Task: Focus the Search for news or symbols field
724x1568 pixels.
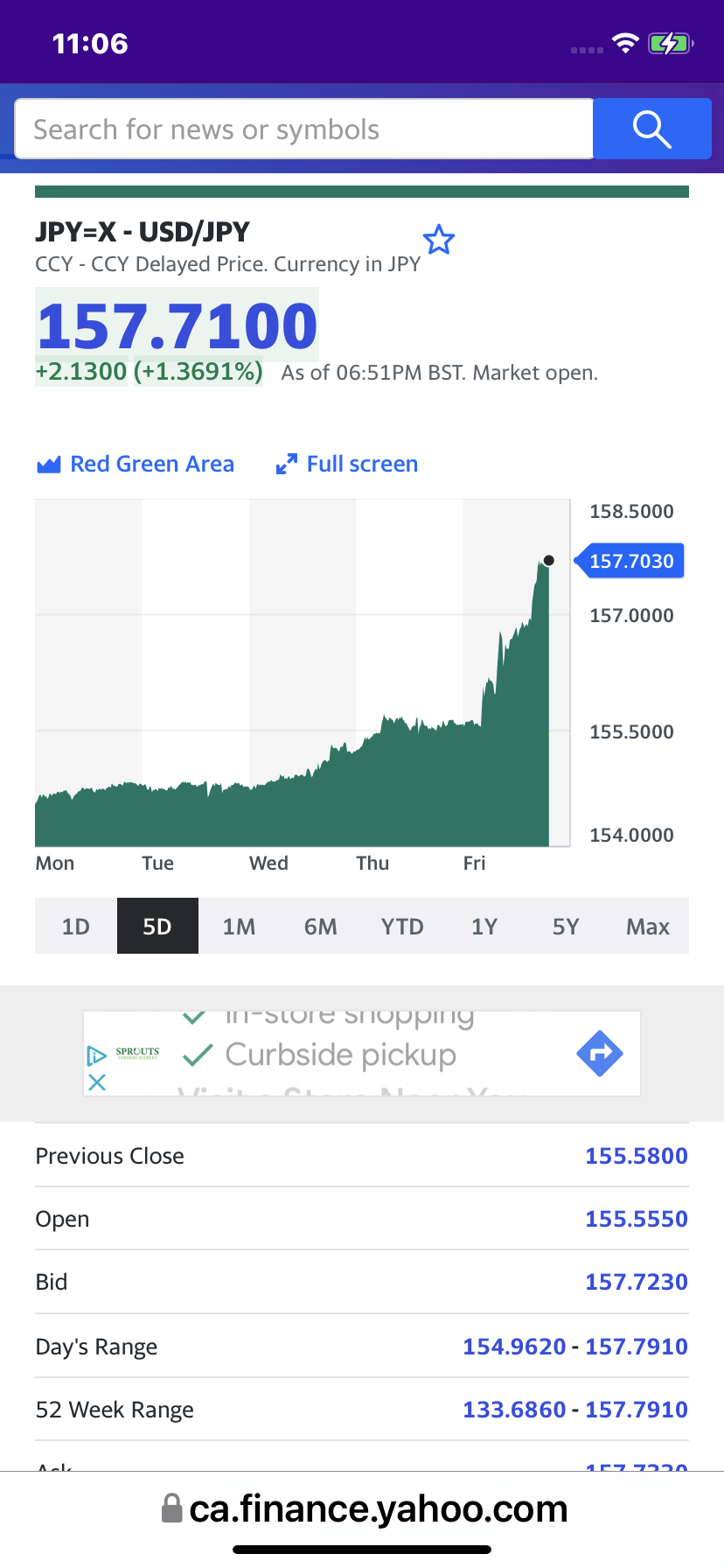Action: (x=304, y=129)
